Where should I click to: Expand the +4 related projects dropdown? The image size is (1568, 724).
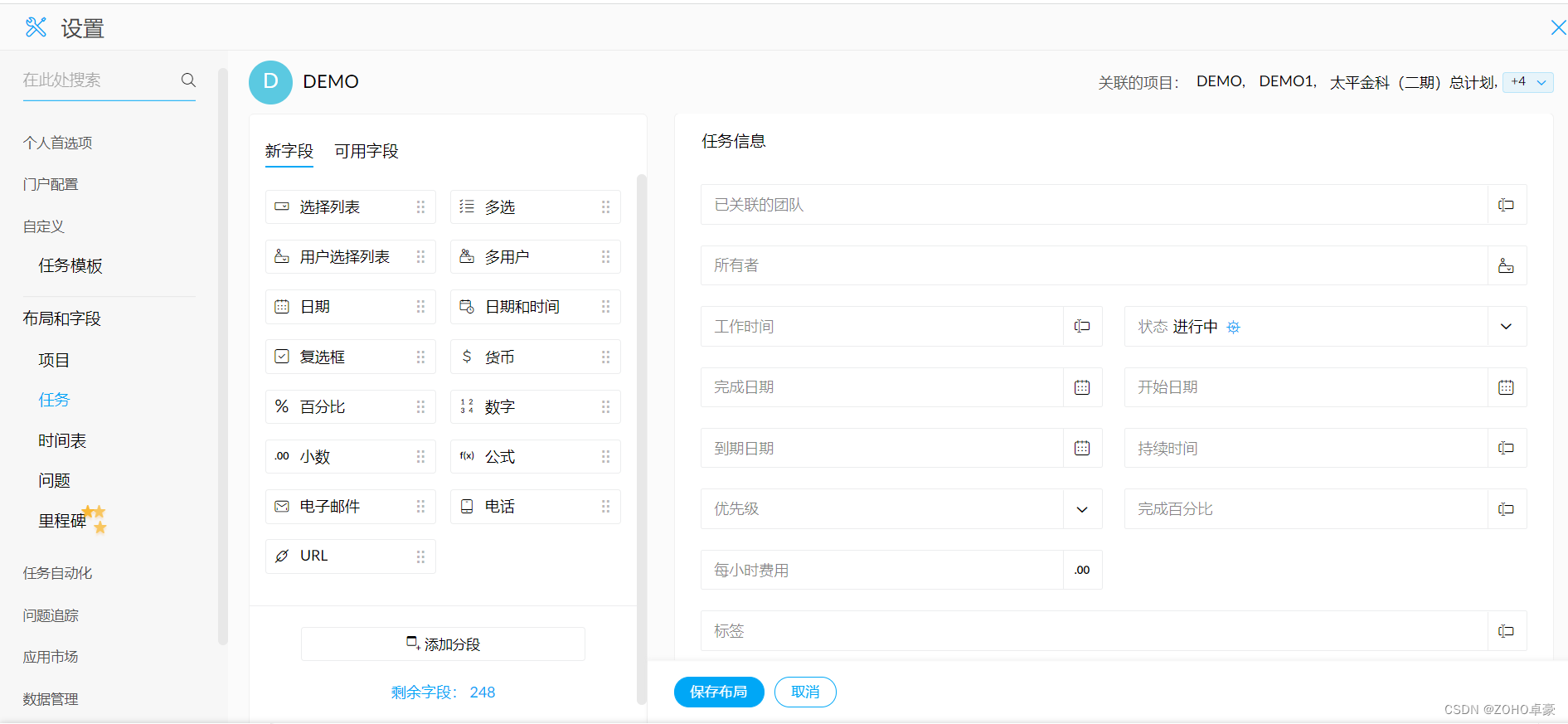click(1527, 81)
